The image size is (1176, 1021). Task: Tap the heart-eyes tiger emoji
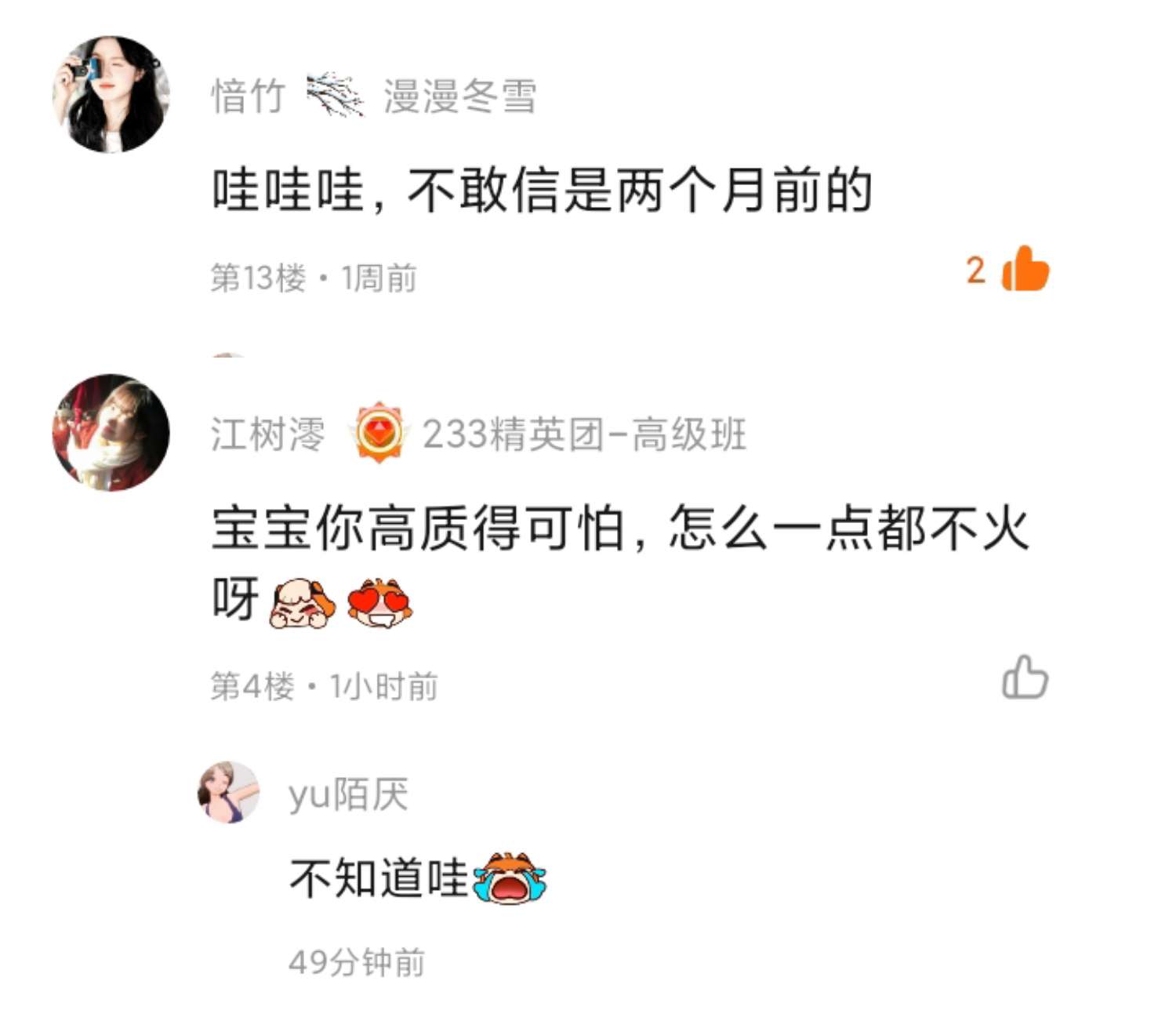379,602
